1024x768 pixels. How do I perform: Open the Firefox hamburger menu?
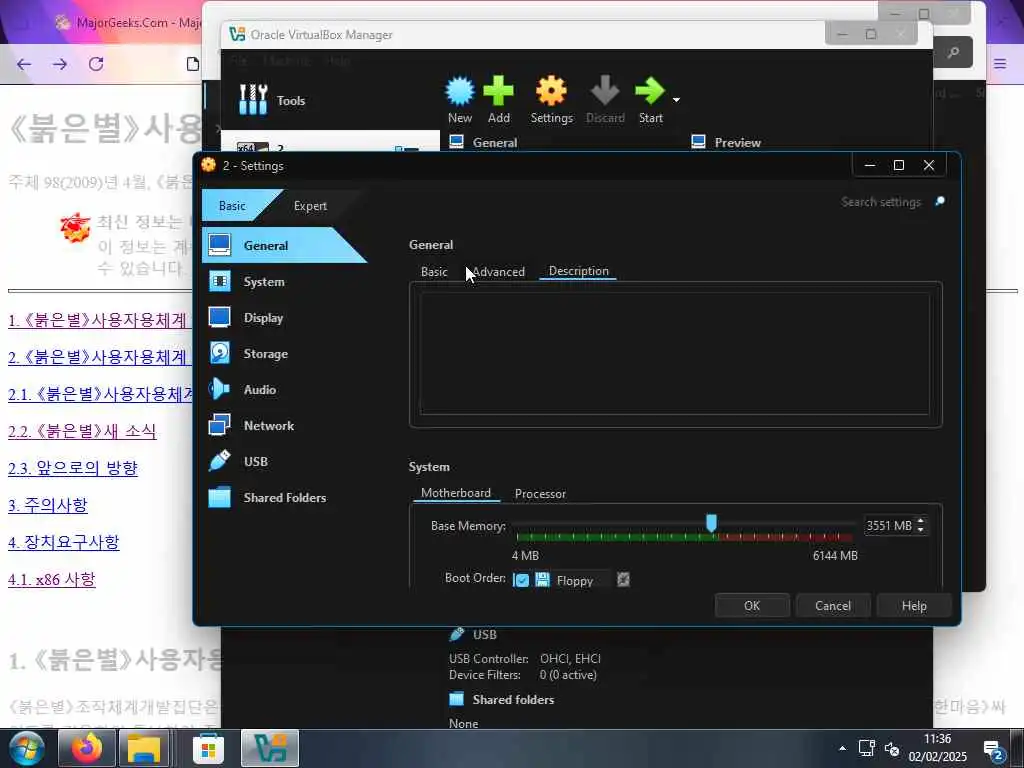pos(1000,64)
